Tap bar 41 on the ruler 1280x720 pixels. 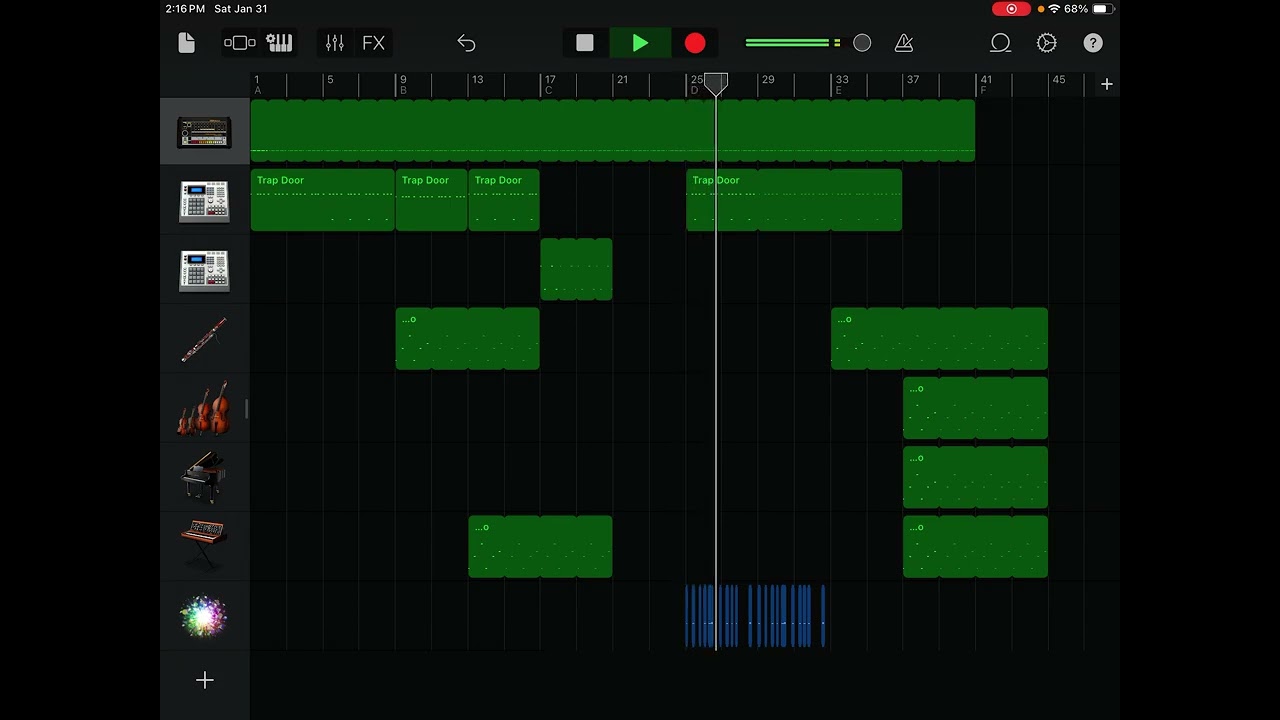pos(986,79)
